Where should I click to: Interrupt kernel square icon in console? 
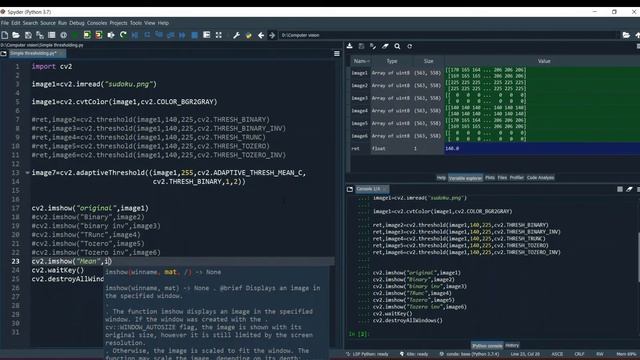click(x=620, y=189)
